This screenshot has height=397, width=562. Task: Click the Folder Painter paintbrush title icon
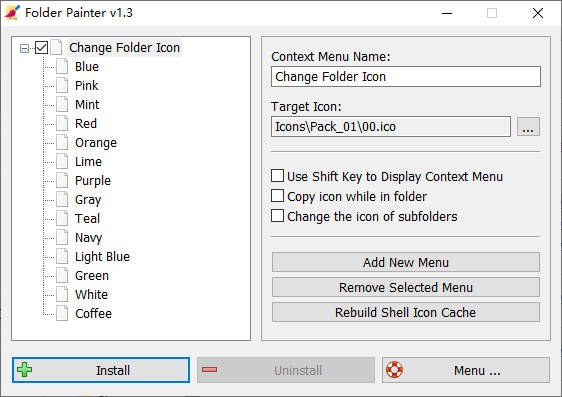pos(12,13)
